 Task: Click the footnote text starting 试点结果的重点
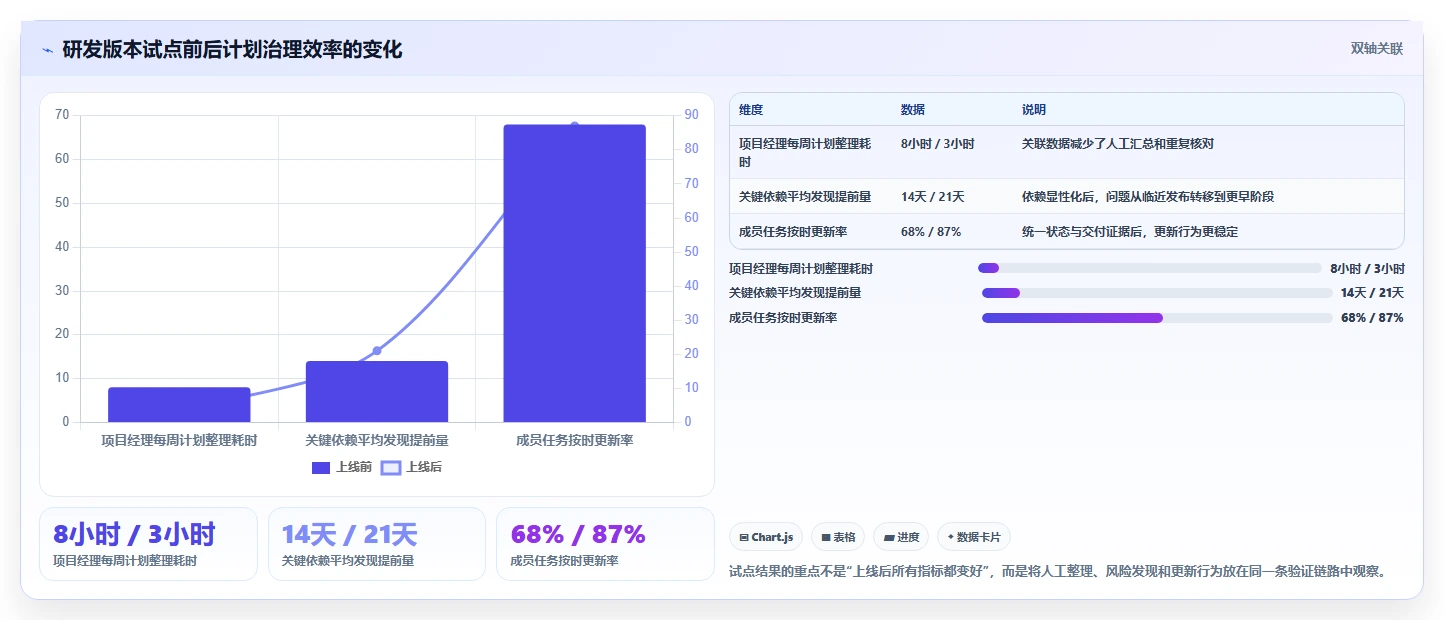(1060, 572)
